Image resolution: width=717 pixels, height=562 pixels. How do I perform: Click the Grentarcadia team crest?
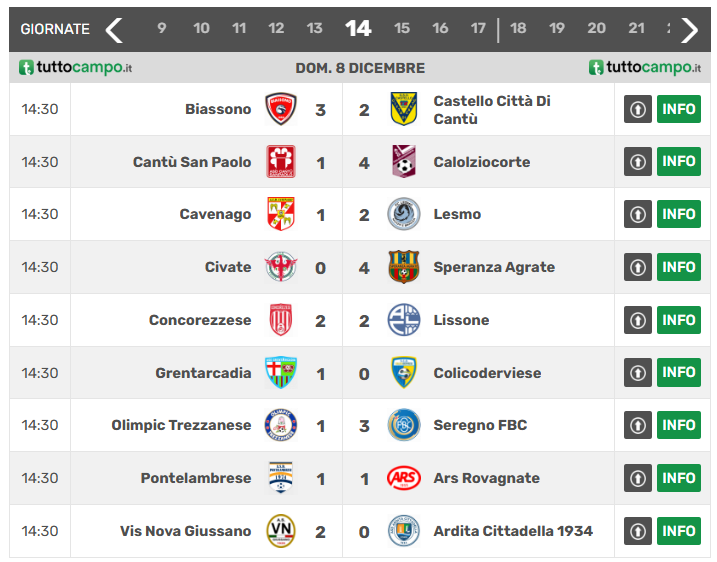click(281, 373)
